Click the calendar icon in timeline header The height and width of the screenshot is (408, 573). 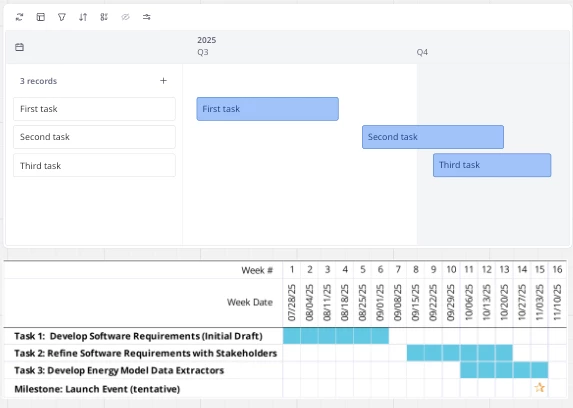pyautogui.click(x=19, y=47)
